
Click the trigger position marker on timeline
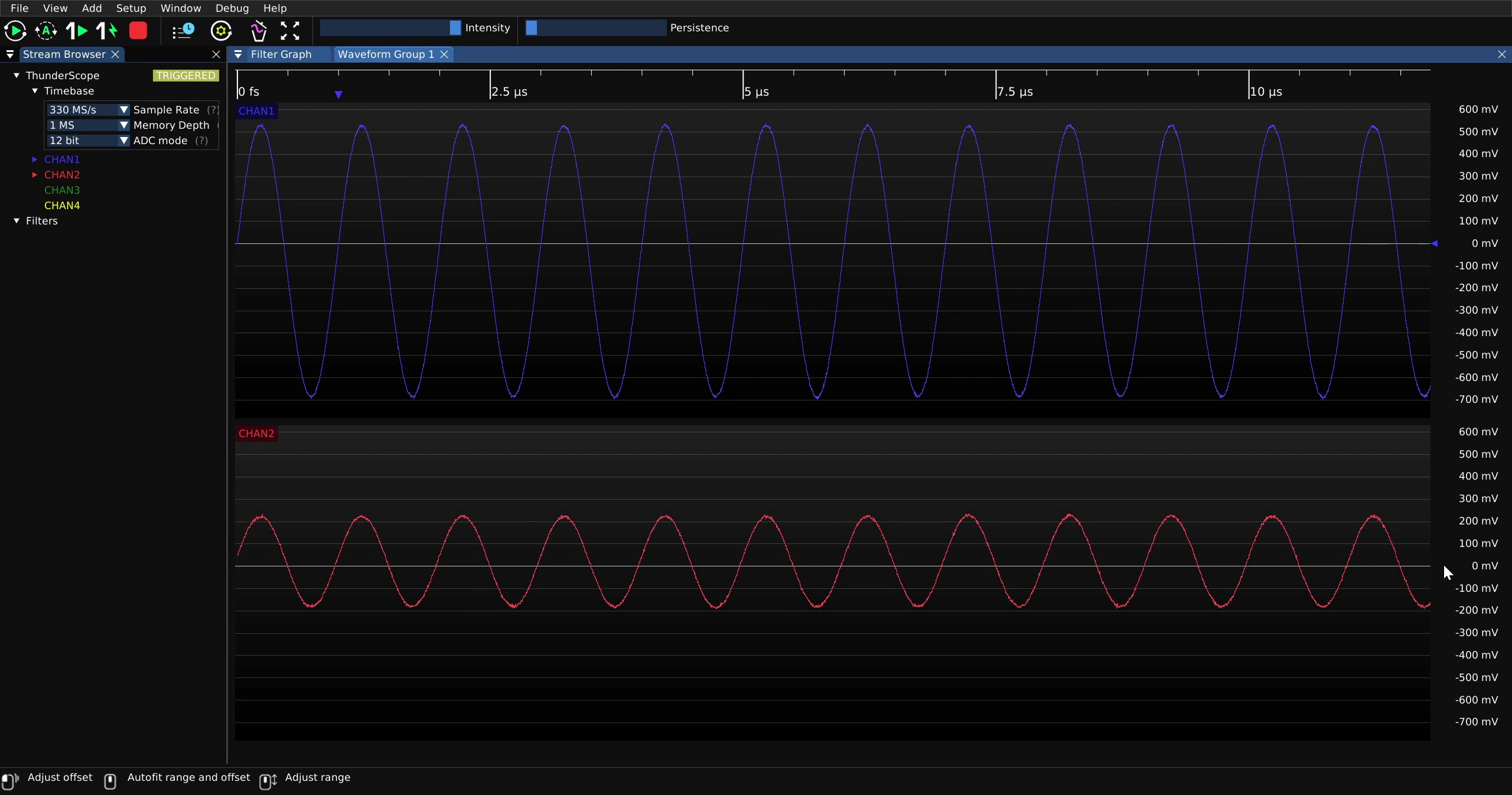(x=338, y=95)
